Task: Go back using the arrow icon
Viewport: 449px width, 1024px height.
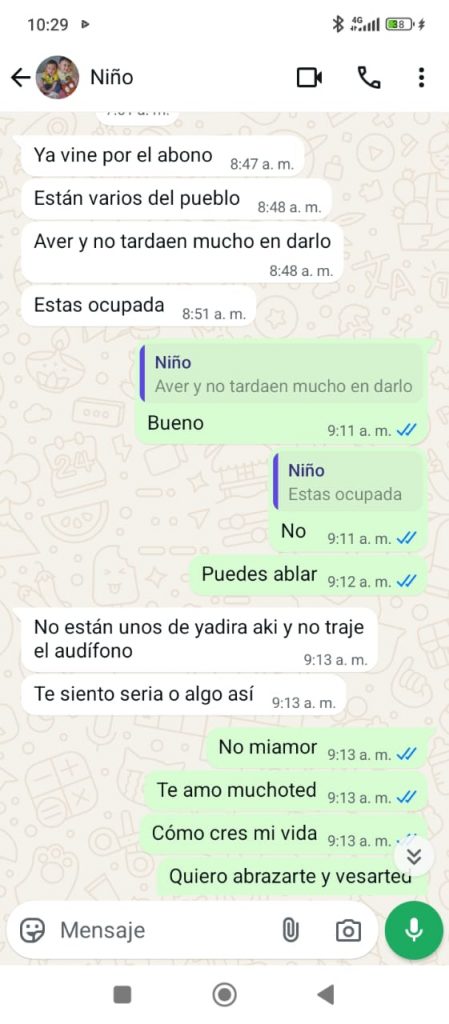Action: click(21, 78)
